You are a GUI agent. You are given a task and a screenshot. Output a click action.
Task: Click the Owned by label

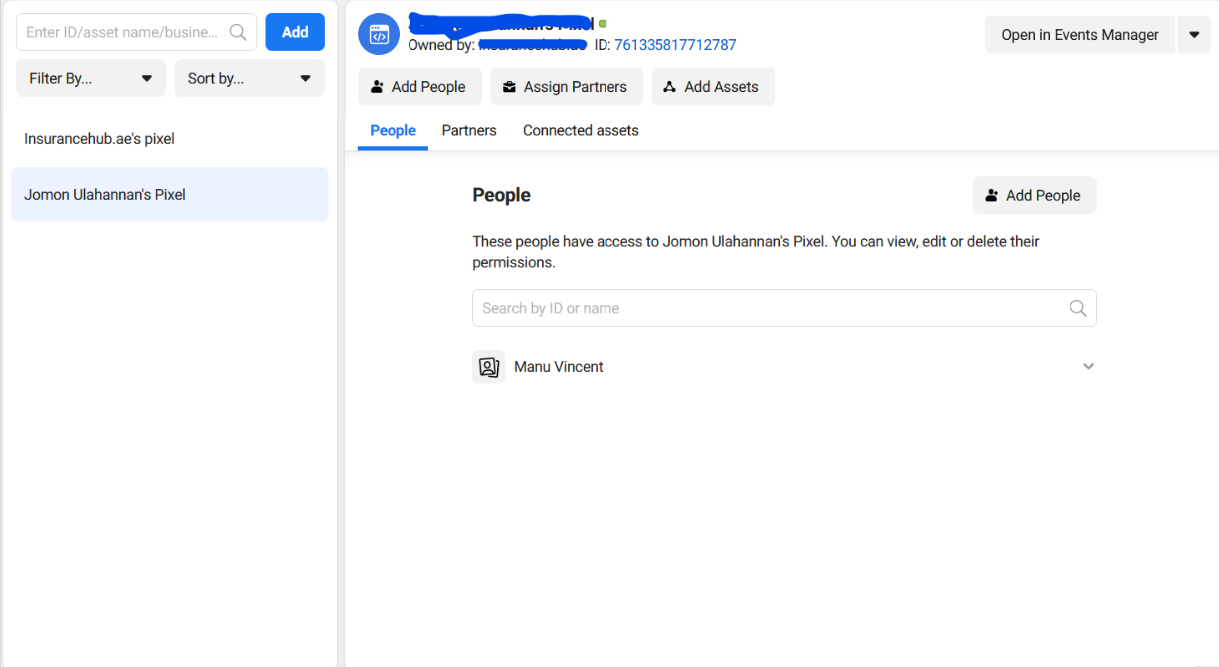(x=441, y=45)
